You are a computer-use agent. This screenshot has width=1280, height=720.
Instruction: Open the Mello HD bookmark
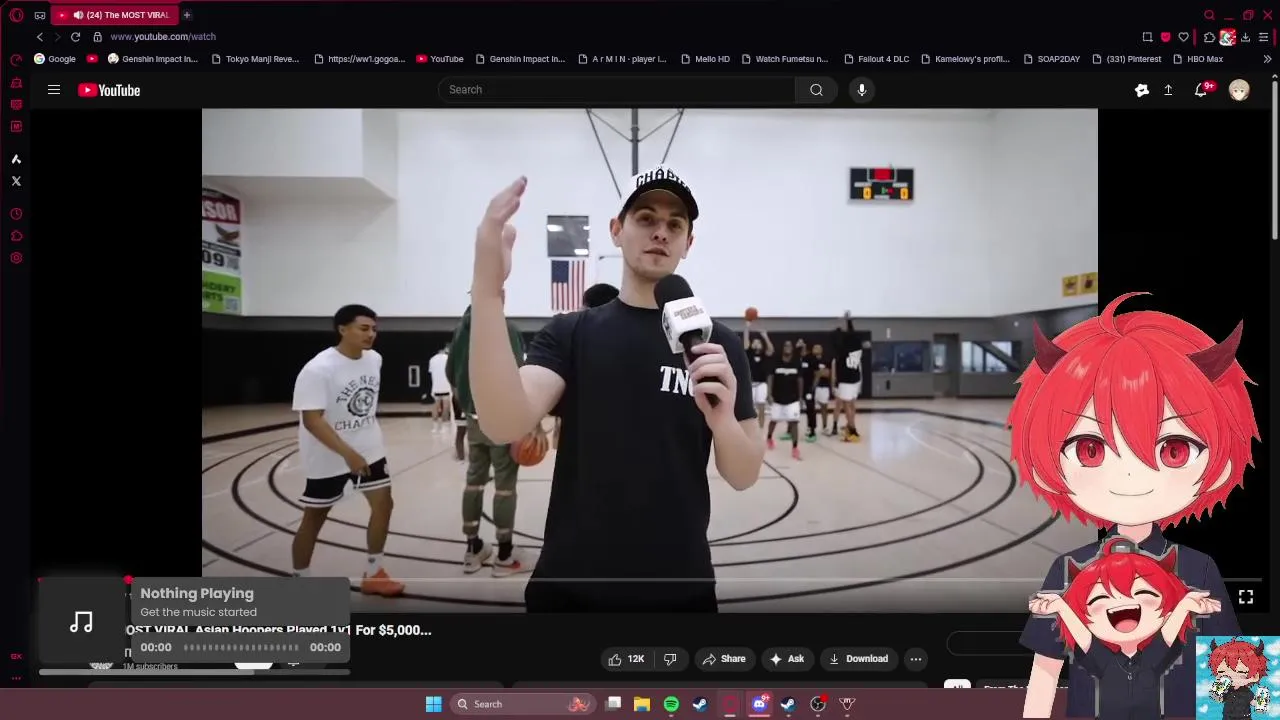tap(704, 59)
